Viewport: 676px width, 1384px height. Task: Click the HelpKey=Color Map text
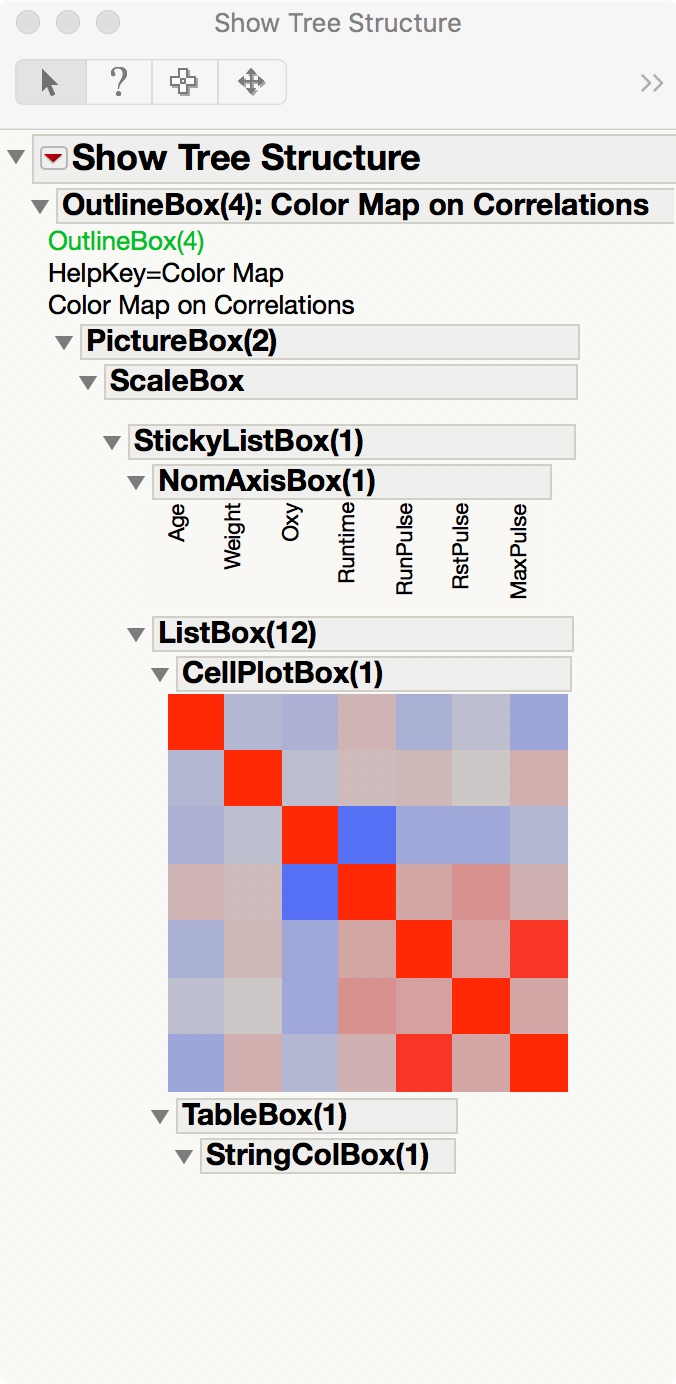point(166,273)
